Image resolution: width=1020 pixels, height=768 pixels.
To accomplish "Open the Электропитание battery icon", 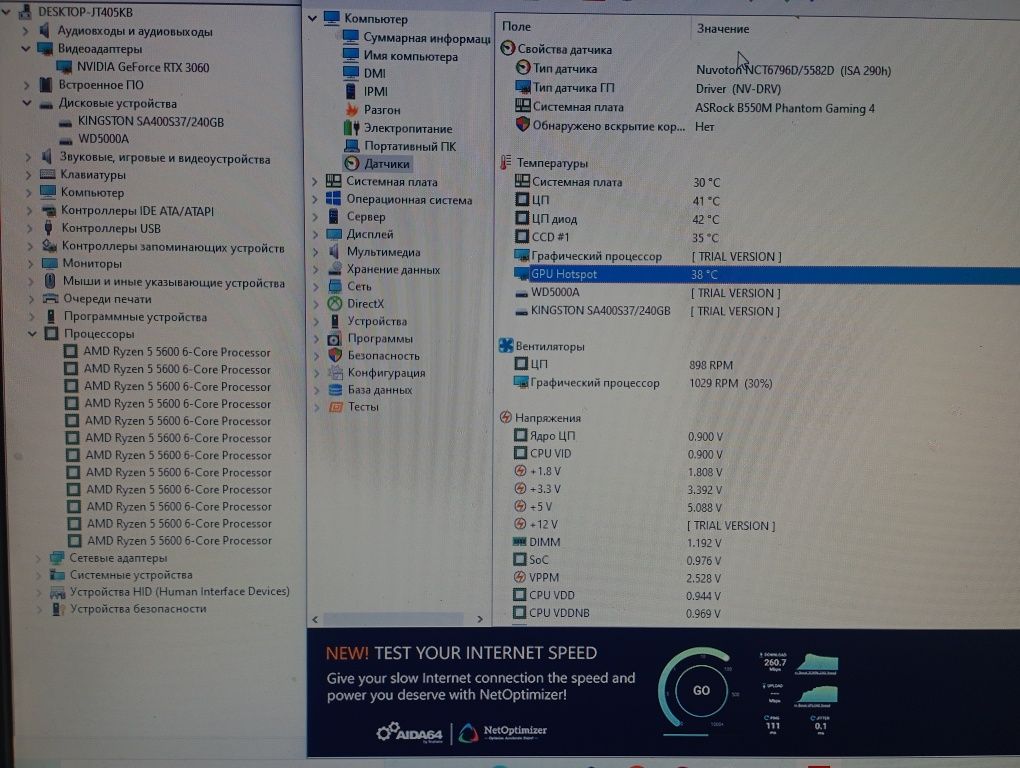I will [351, 127].
